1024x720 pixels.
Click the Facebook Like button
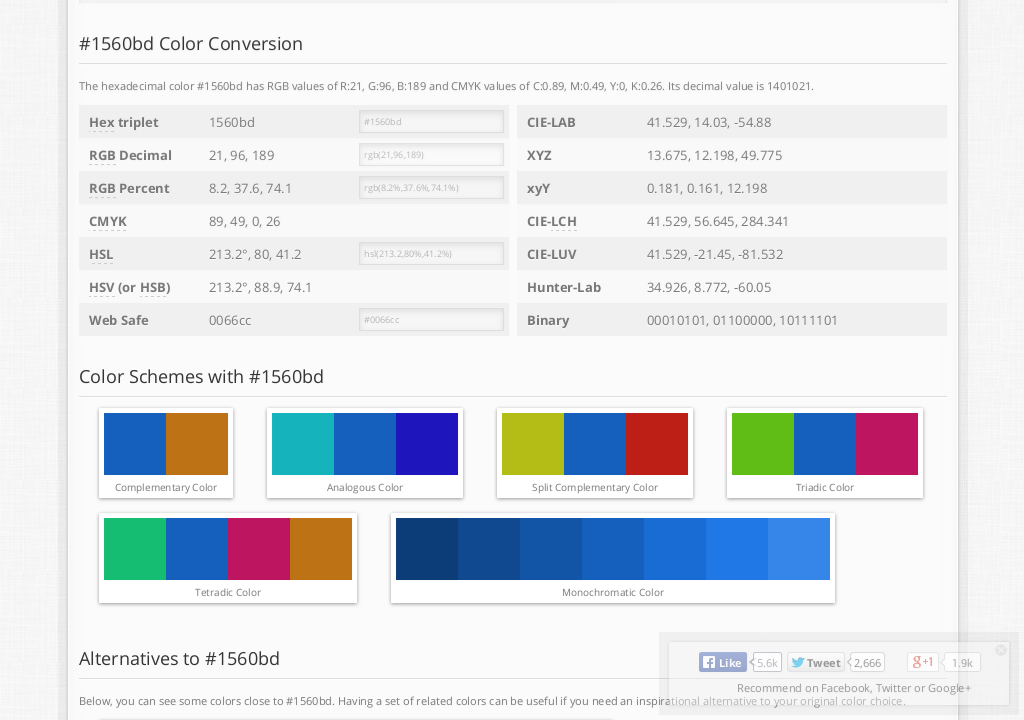722,662
